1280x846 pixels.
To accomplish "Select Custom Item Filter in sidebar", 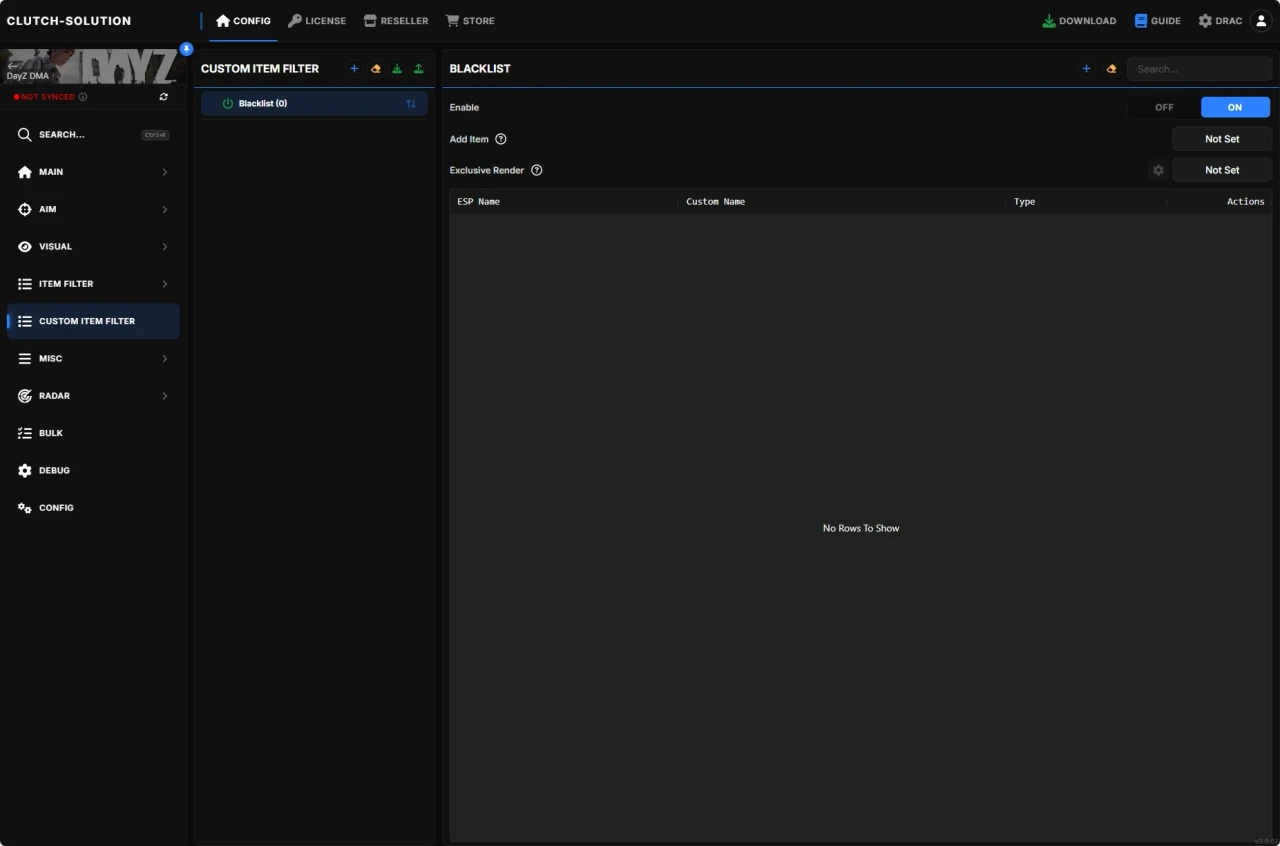I will coord(93,321).
